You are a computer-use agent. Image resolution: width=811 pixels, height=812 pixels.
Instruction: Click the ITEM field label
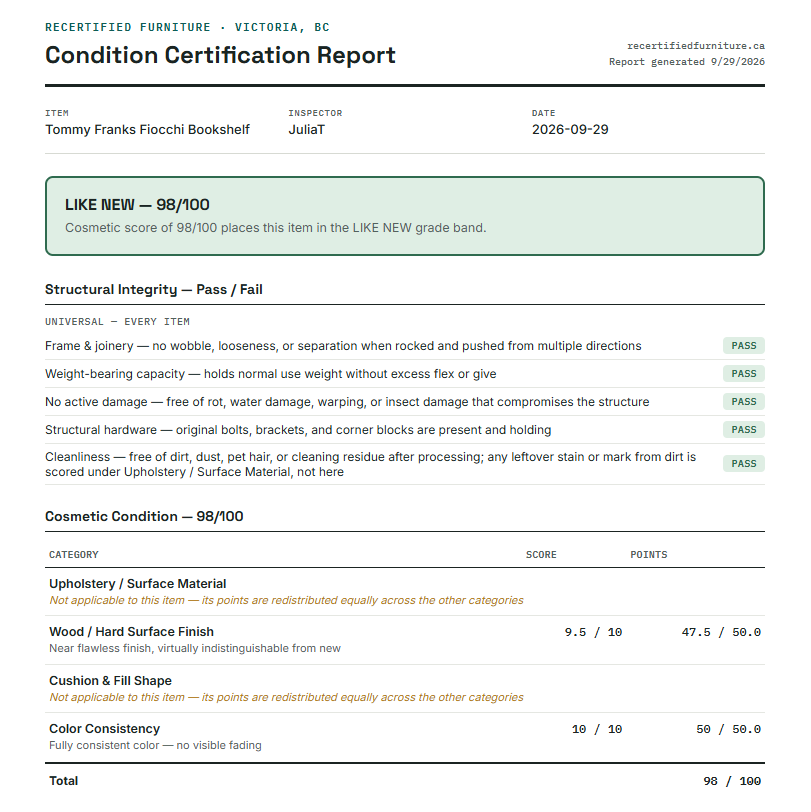[57, 113]
